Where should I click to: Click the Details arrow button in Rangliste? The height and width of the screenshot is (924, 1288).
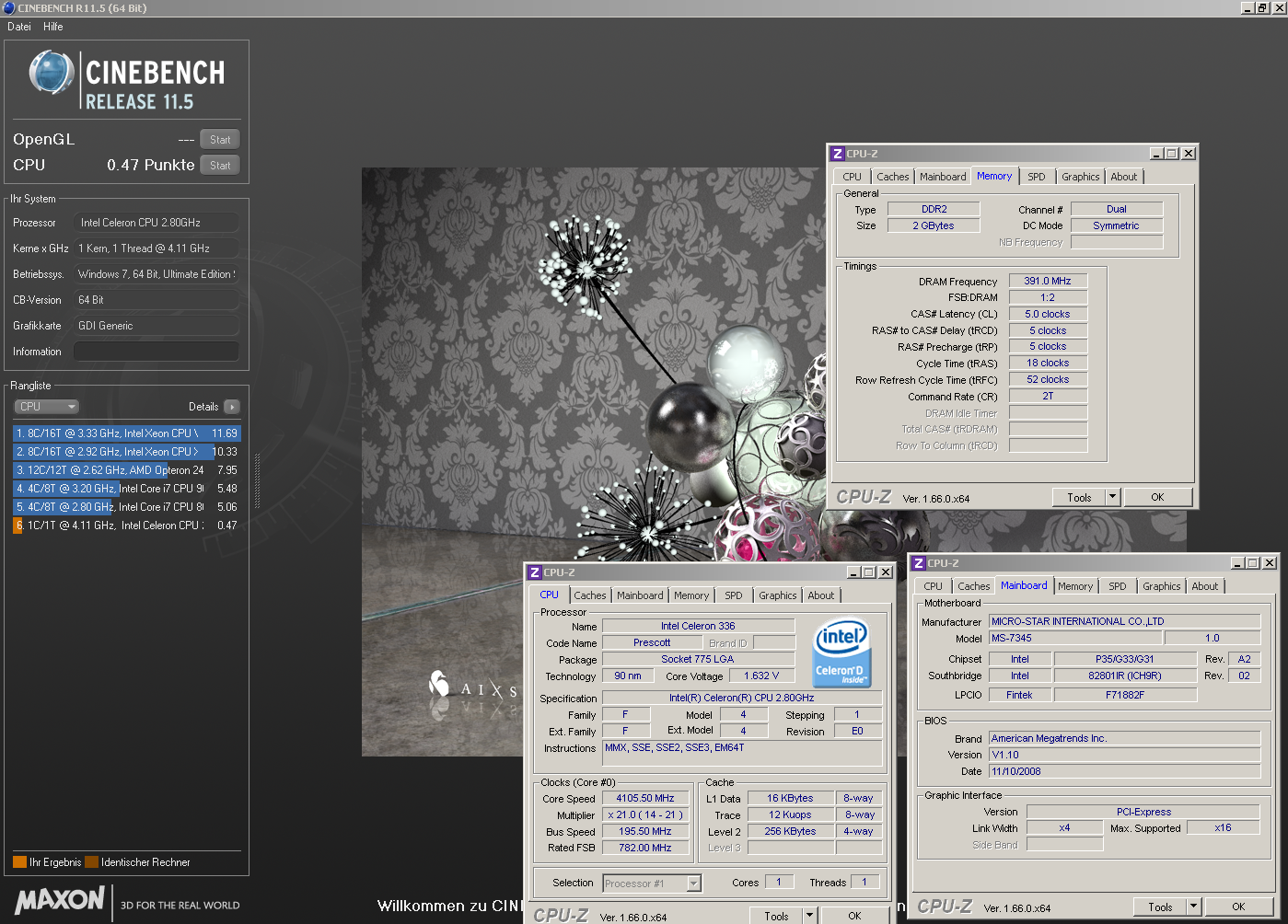click(x=231, y=407)
